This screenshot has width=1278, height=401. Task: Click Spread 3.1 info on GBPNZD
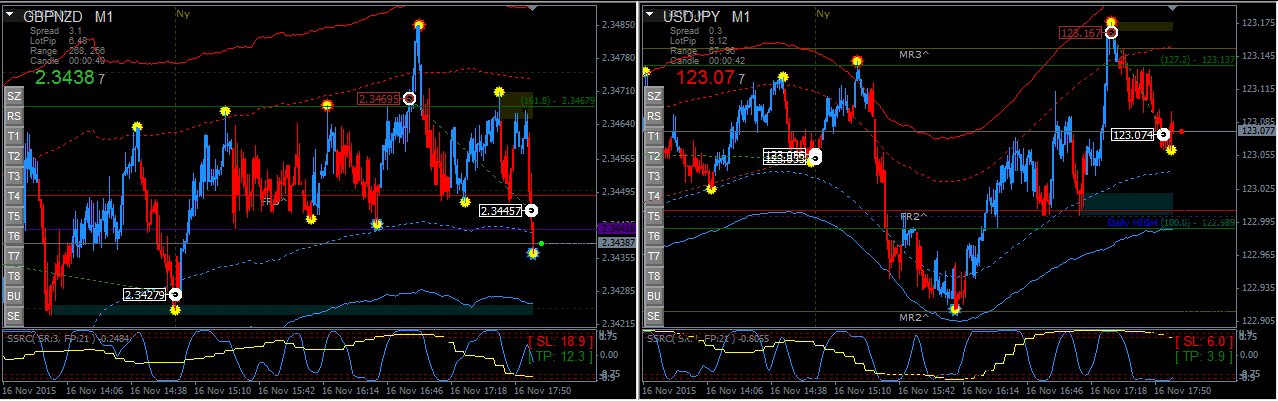tap(56, 32)
